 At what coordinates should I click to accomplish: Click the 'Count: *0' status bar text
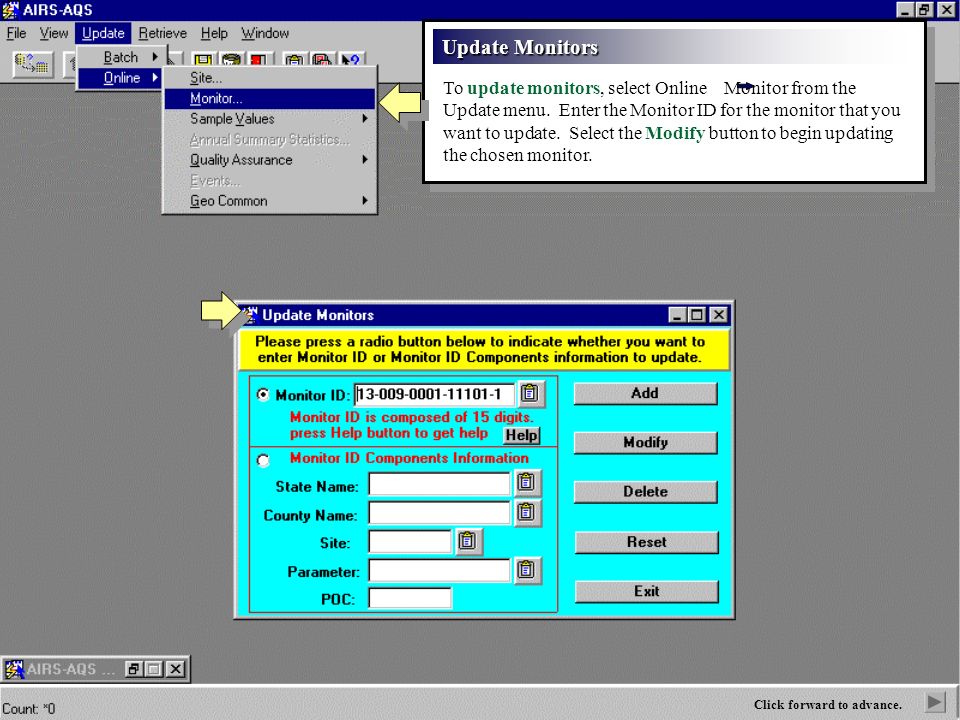[x=29, y=709]
